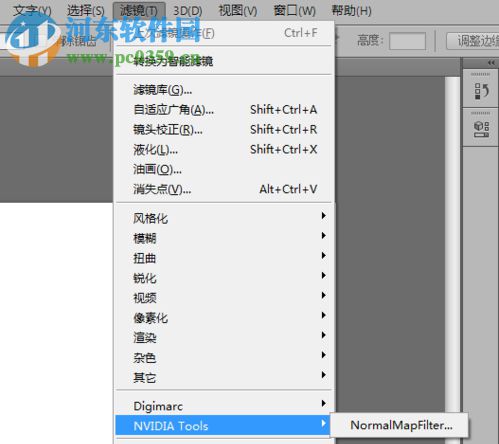This screenshot has width=499, height=444.
Task: Expand the Digimarc submenu
Action: [x=223, y=406]
